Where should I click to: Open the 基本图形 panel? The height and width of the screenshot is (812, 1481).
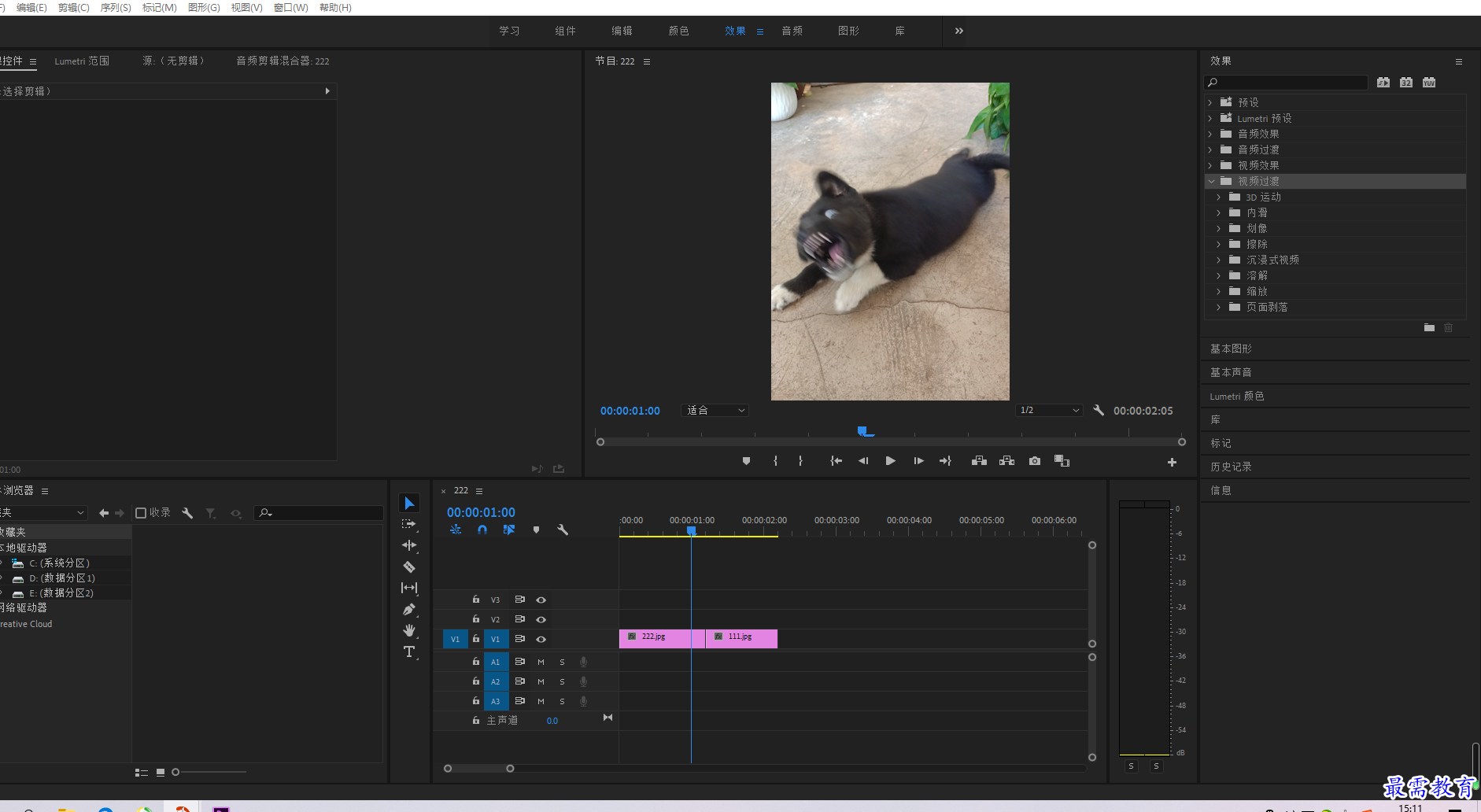(1231, 349)
